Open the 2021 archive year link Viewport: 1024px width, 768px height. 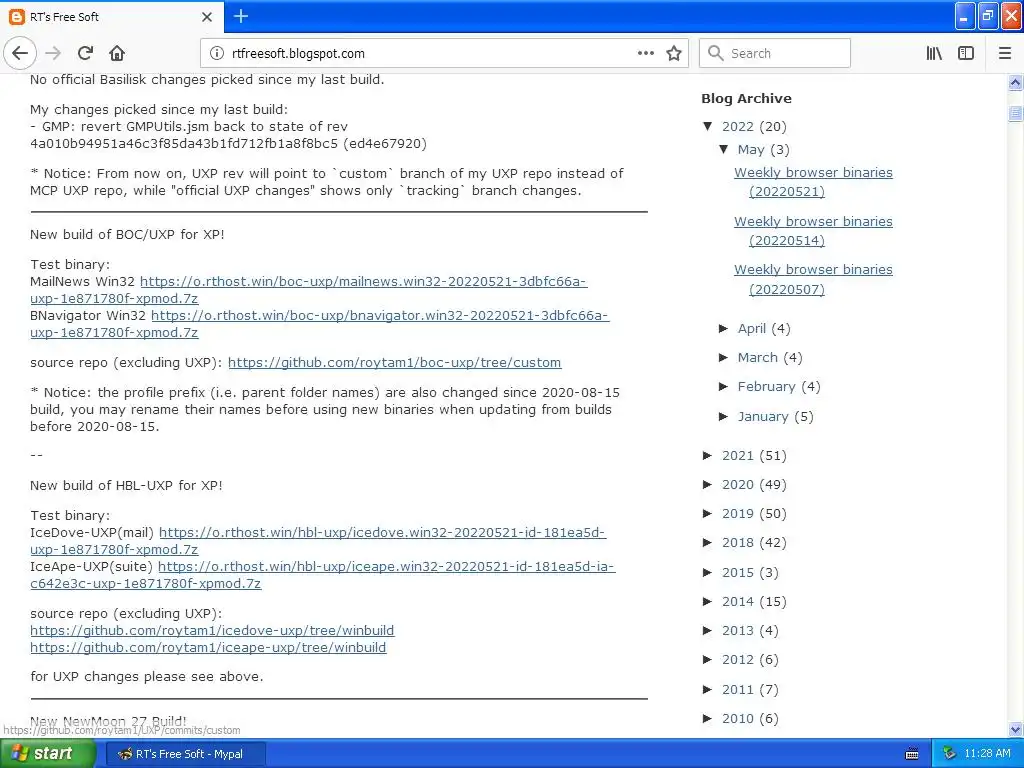point(738,455)
